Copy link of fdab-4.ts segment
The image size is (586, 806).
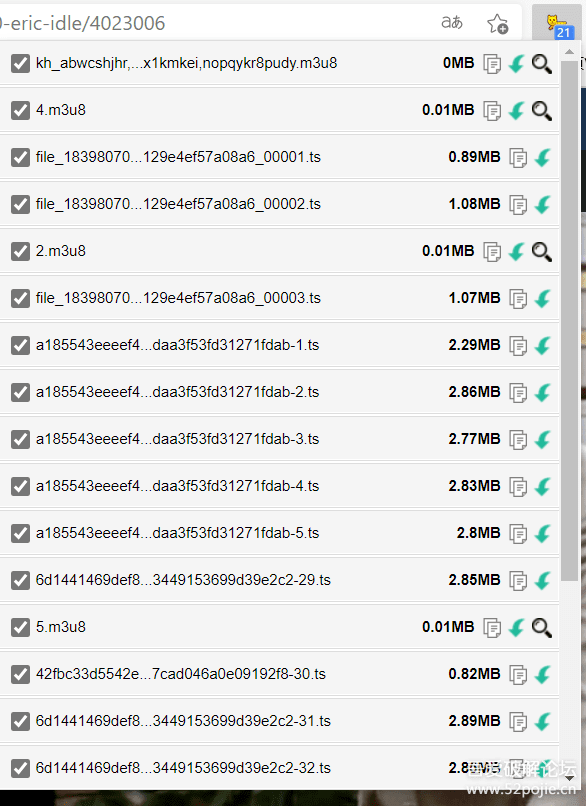pyautogui.click(x=518, y=487)
